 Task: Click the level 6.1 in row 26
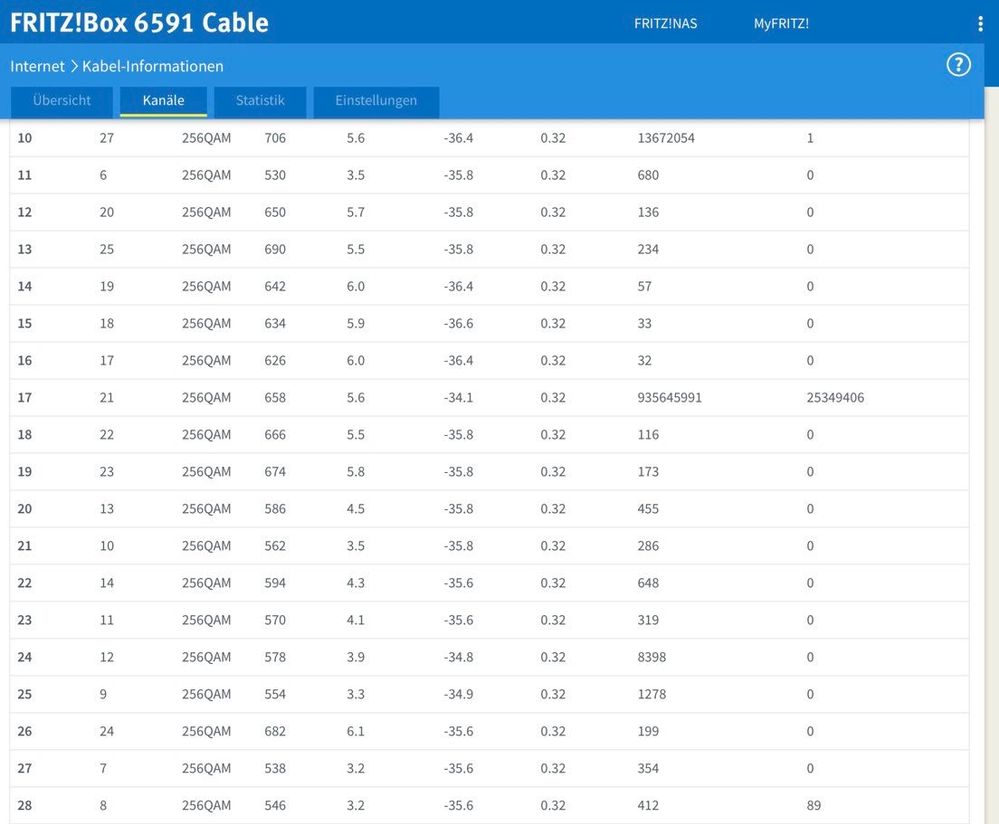356,731
